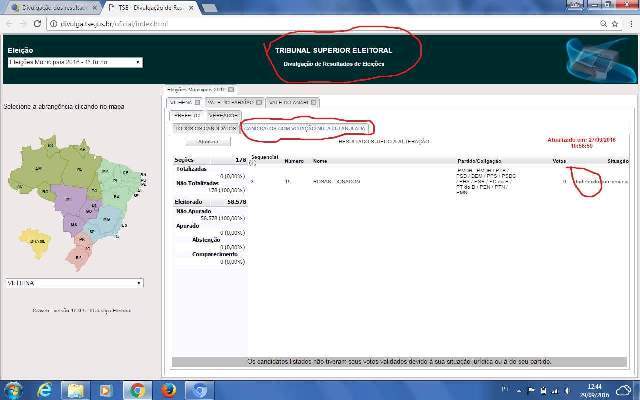Select the first location sub-tab

tap(184, 102)
